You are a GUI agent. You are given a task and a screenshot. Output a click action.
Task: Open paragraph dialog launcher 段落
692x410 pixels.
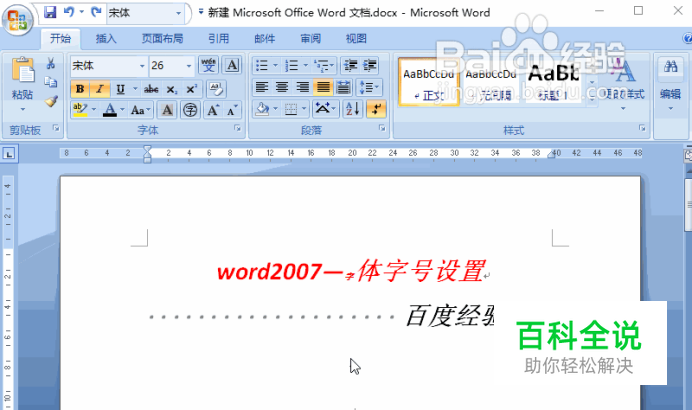382,128
